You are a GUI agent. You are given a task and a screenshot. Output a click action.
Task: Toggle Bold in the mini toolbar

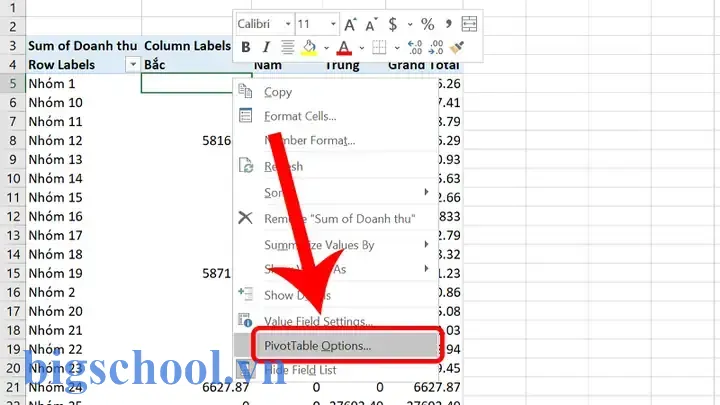pos(246,47)
